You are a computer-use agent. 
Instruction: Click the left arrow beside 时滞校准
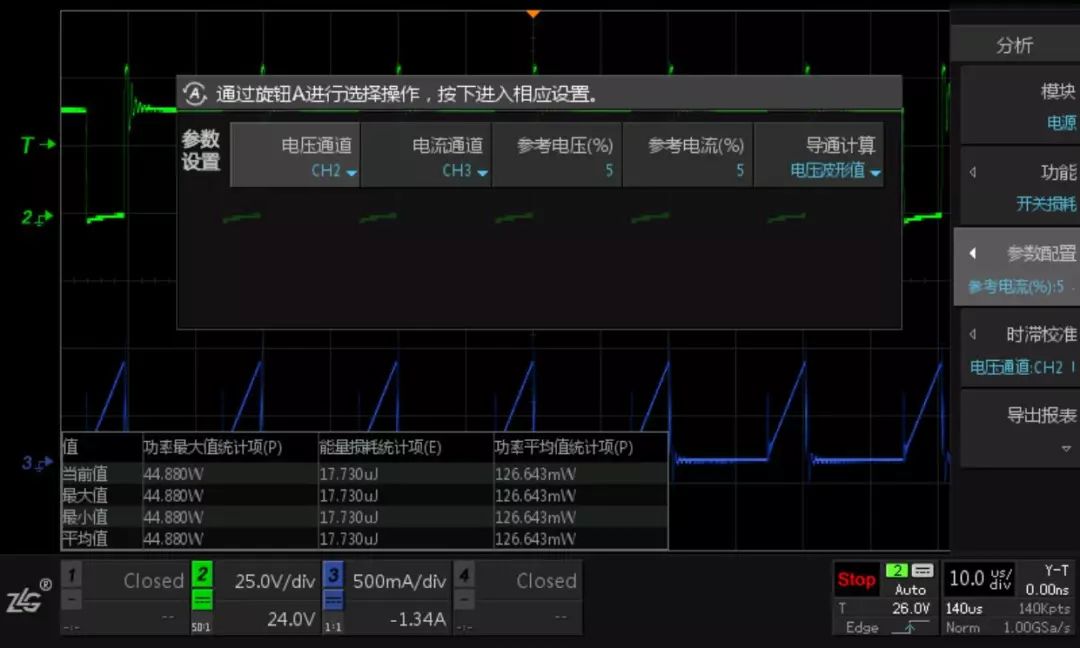click(973, 335)
